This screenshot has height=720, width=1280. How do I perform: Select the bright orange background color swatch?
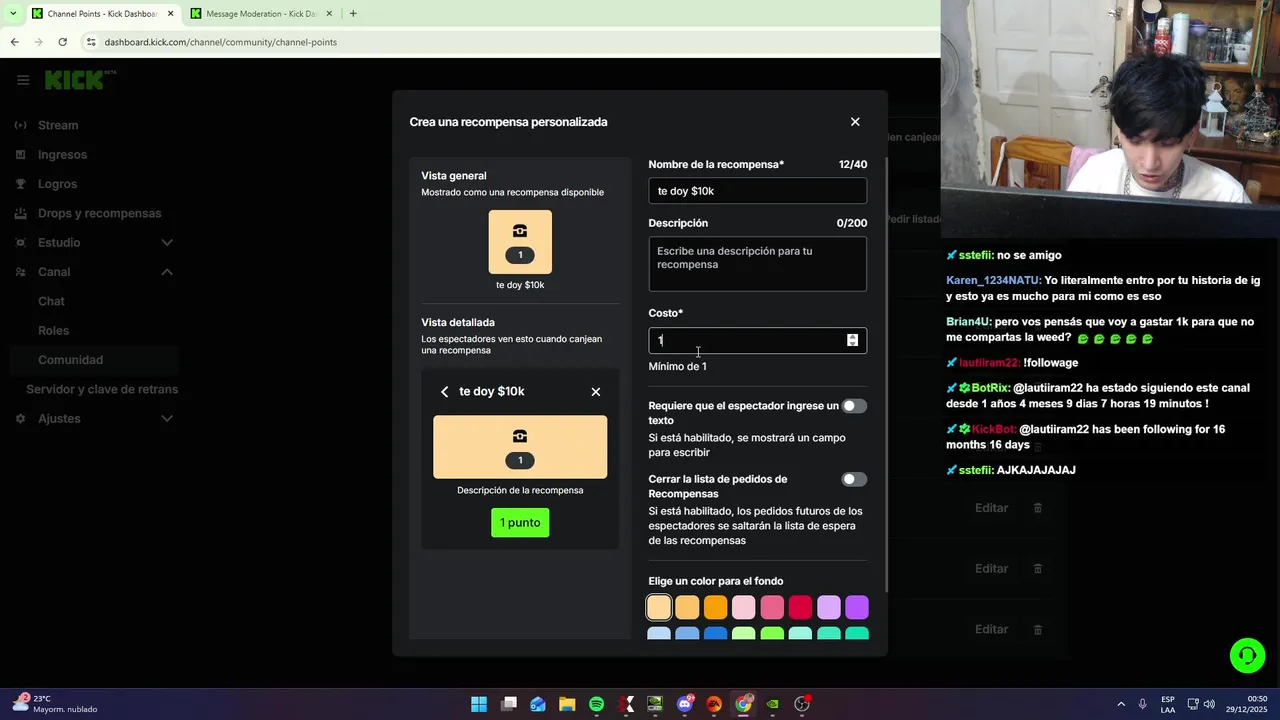click(x=715, y=607)
